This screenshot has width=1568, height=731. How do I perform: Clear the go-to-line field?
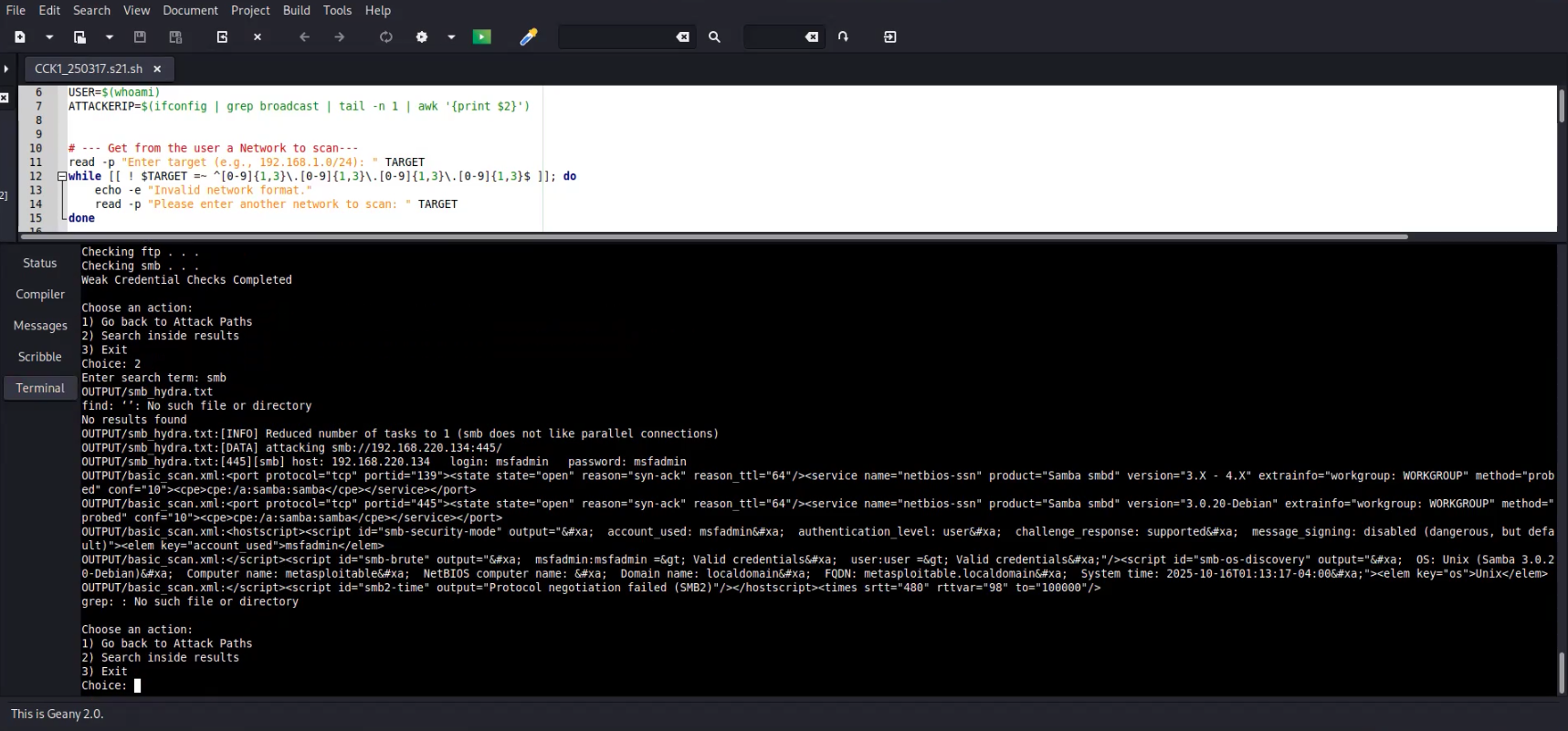pos(811,37)
